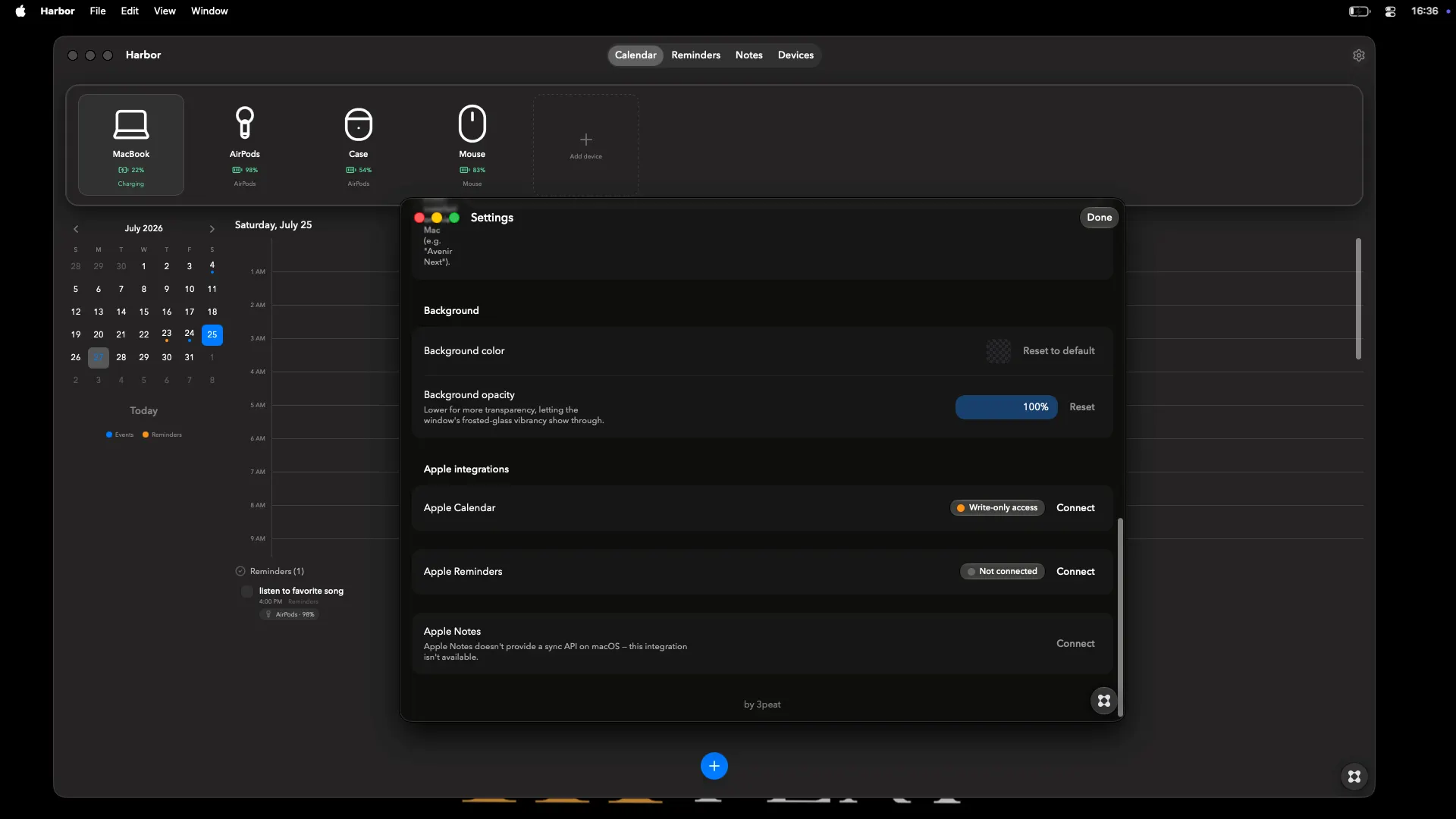Click Done to close Settings
Screen dimensions: 1456x819
[x=1099, y=218]
